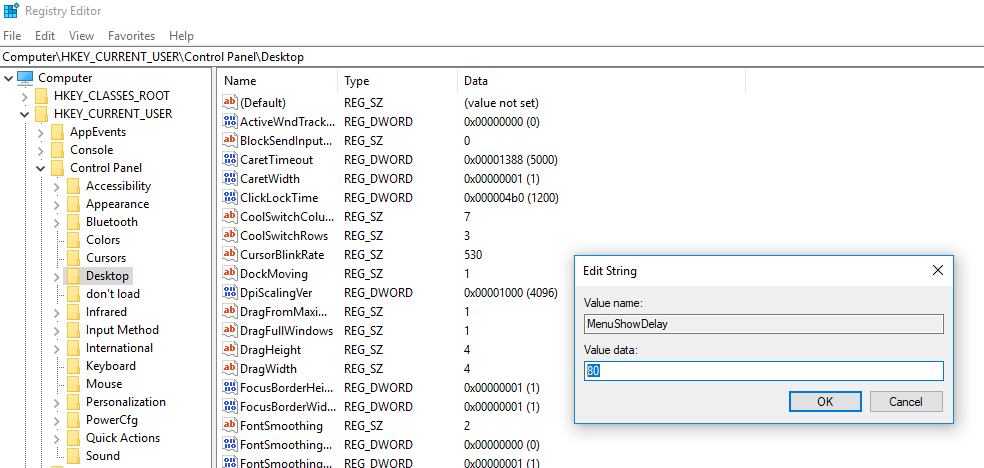Open the View menu
984x468 pixels.
click(x=82, y=36)
